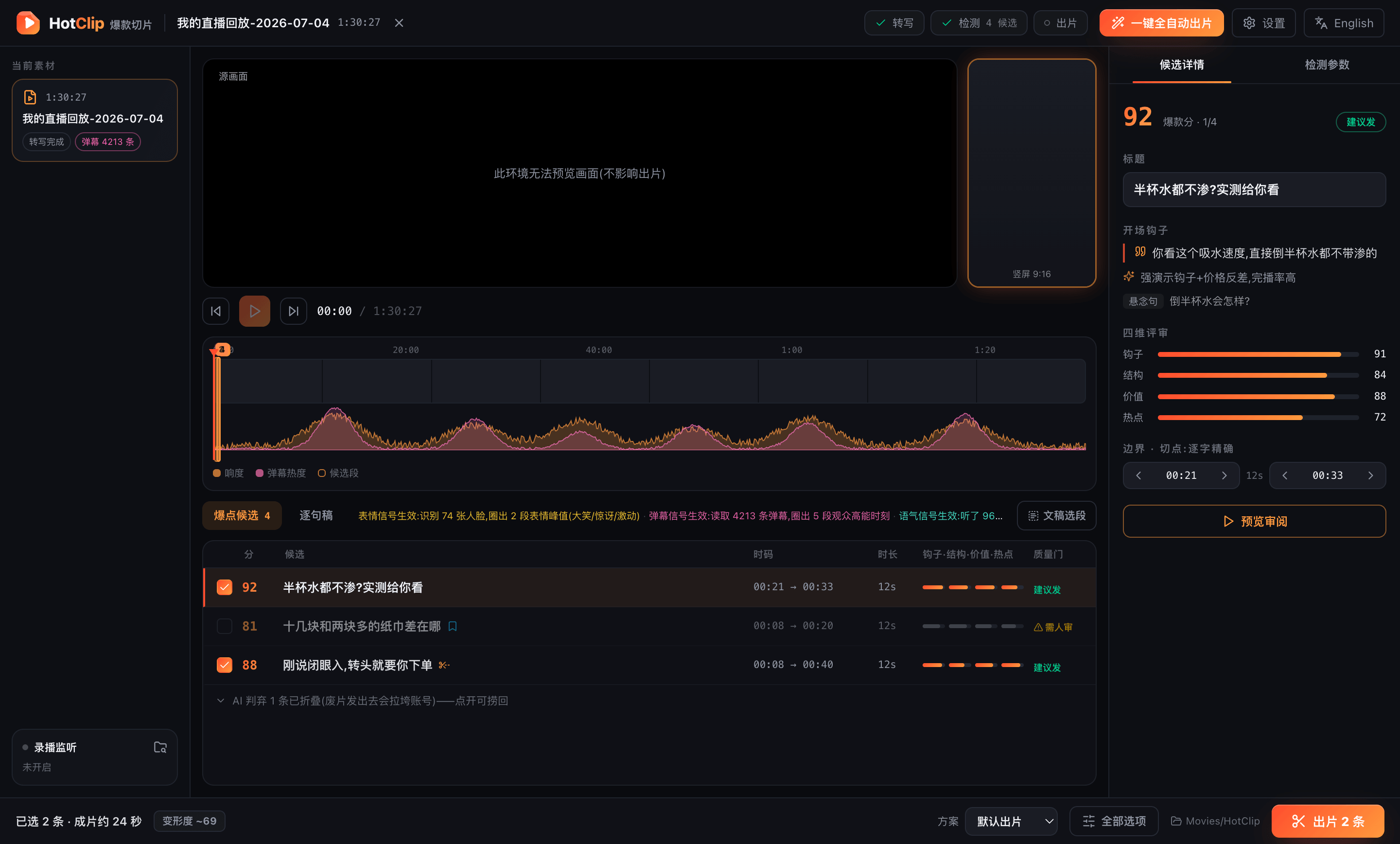The image size is (1400, 844).
Task: Switch to the 候选详情 tab
Action: 1181,65
